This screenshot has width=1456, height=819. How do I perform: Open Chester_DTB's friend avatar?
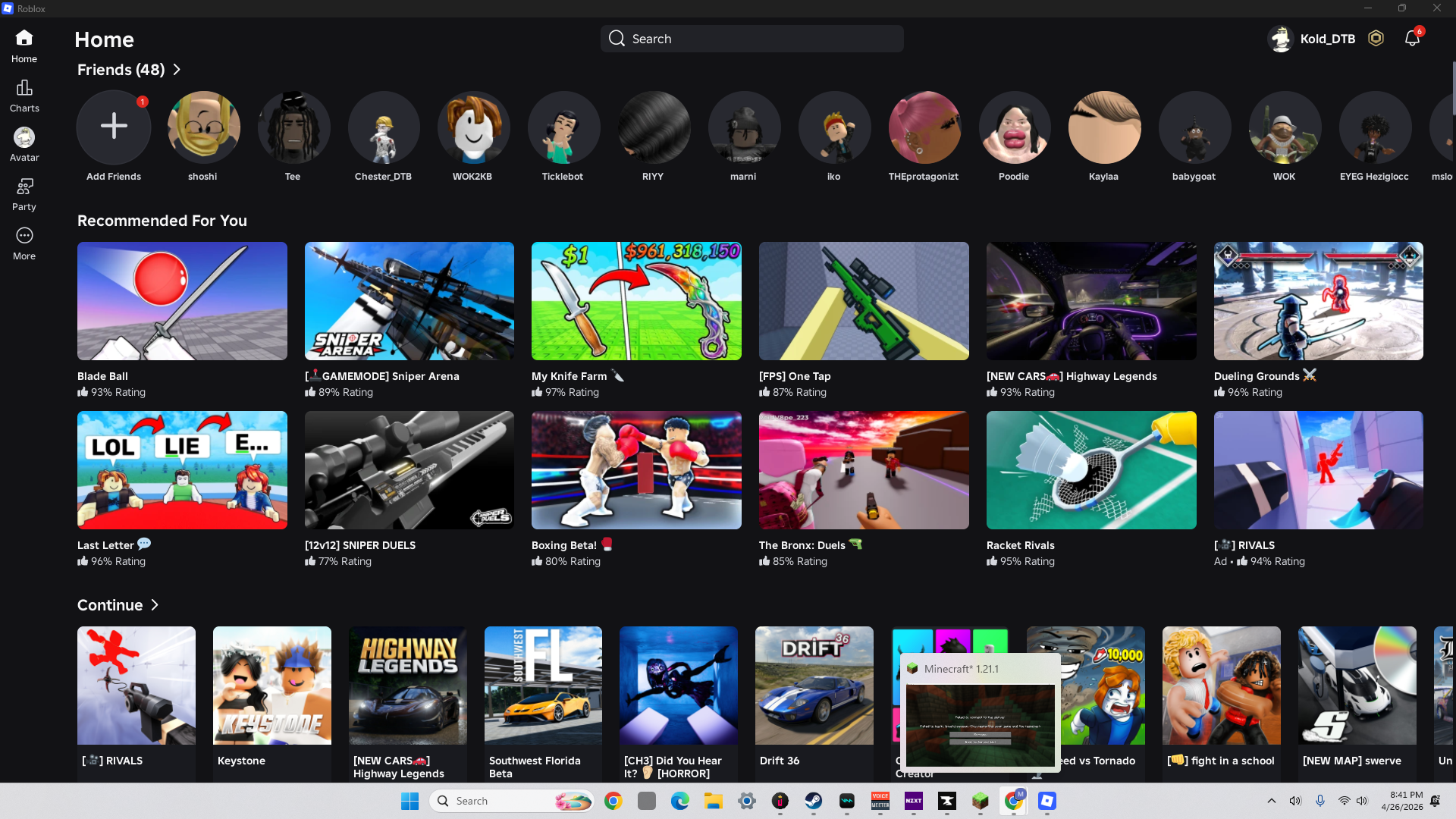point(384,127)
